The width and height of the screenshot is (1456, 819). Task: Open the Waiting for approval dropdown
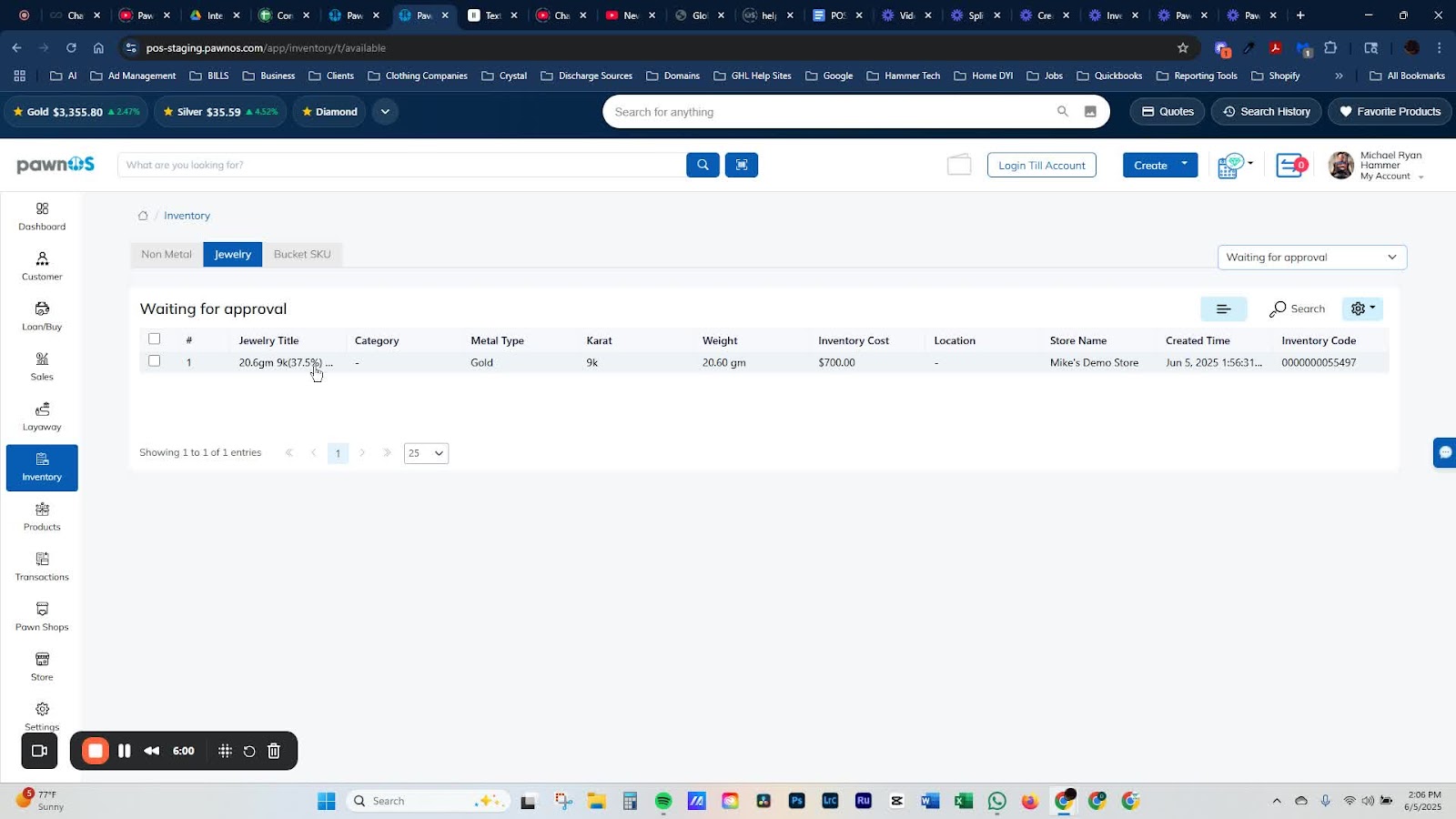(x=1312, y=258)
